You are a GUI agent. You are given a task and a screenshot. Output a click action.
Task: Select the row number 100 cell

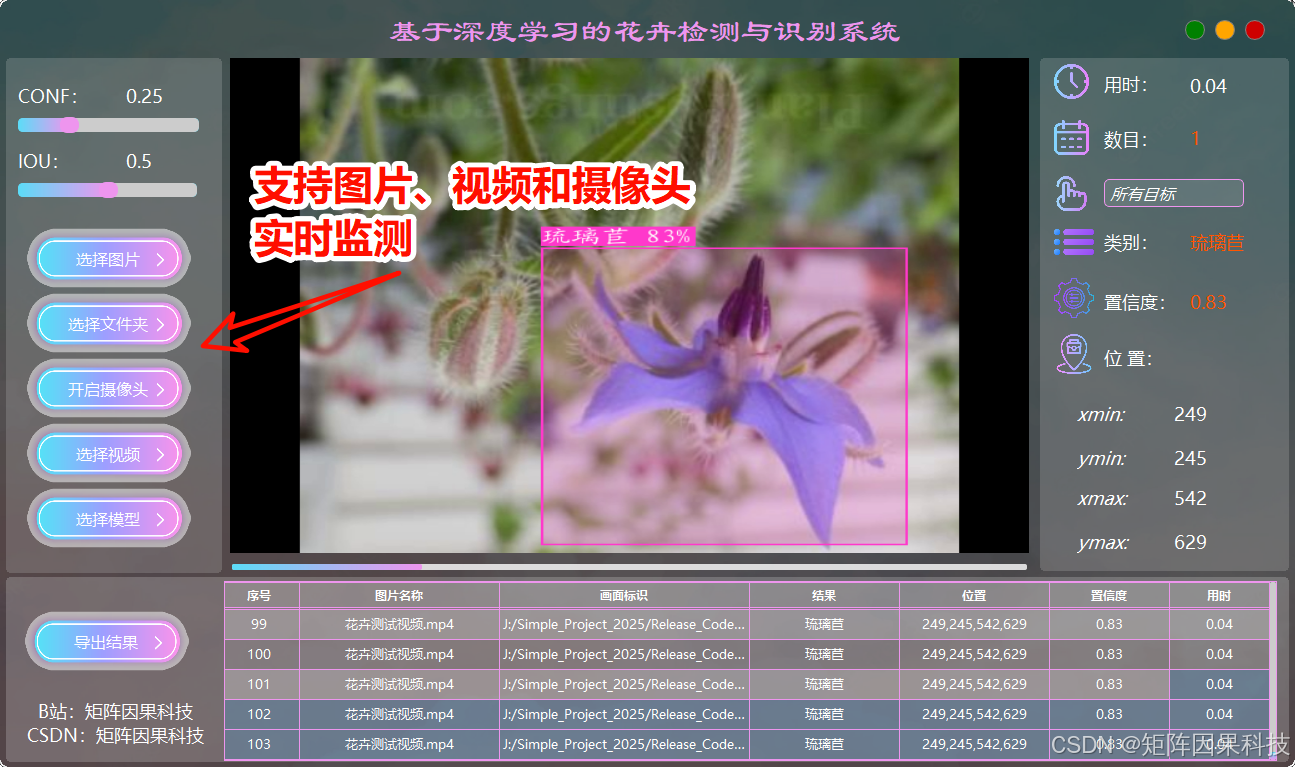point(259,654)
